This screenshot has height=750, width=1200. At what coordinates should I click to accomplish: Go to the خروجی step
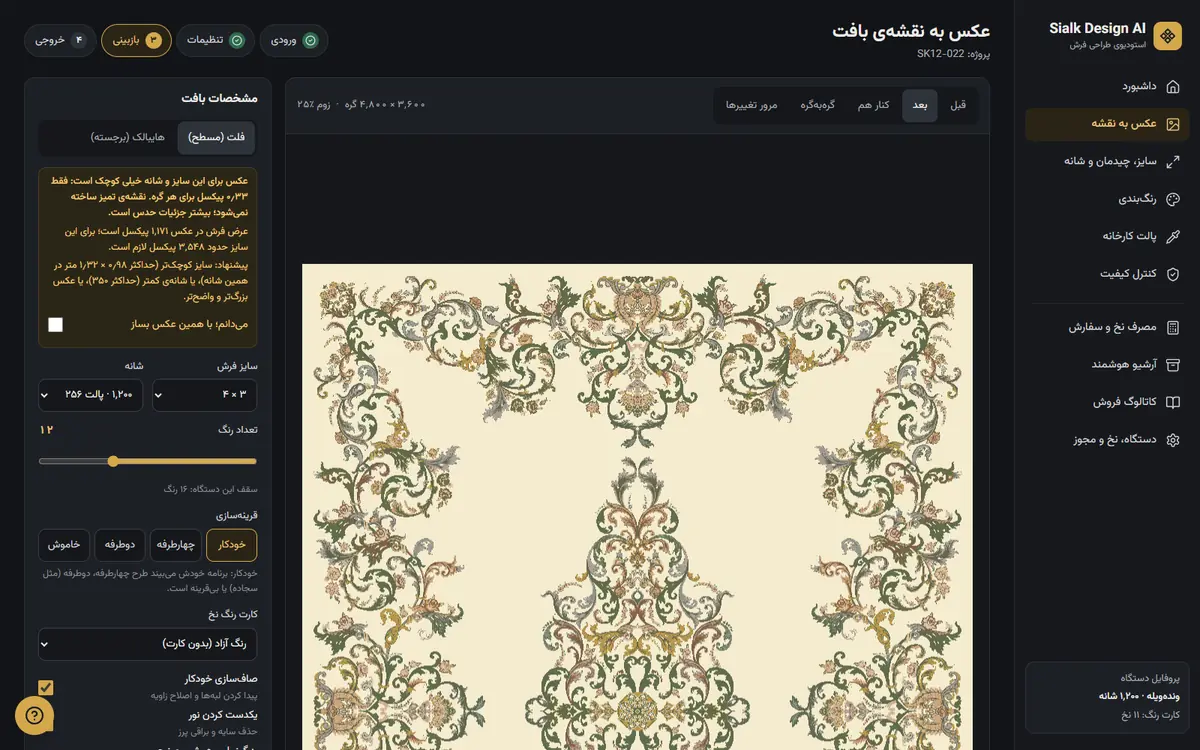(59, 40)
